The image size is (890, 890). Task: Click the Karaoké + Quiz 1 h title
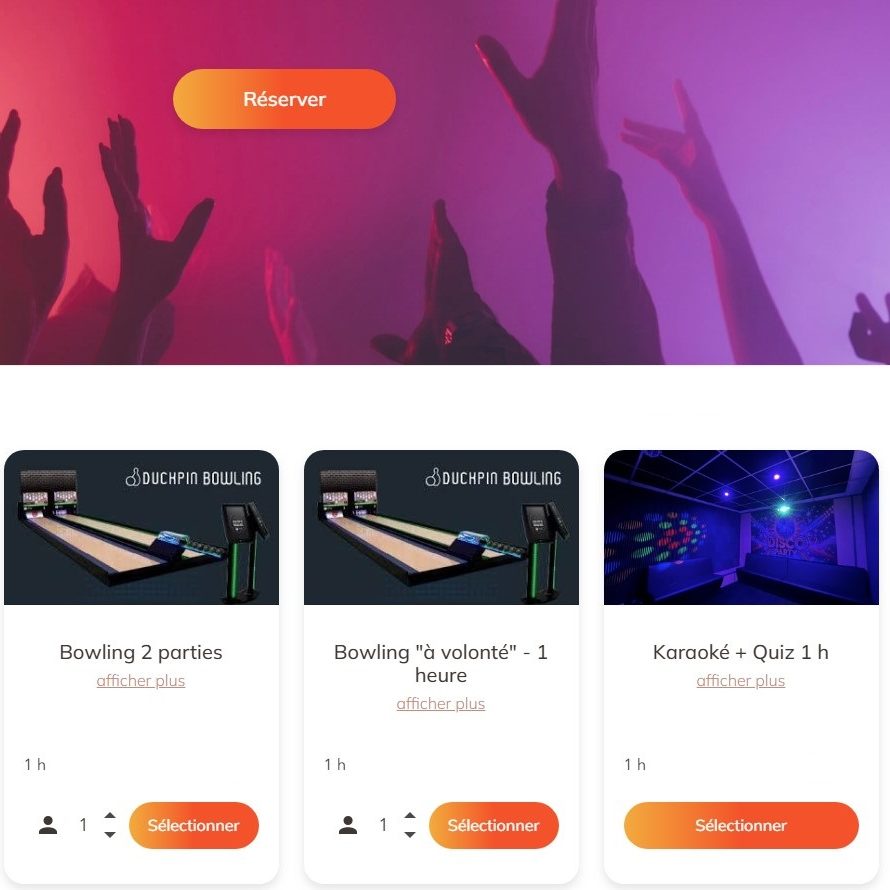pyautogui.click(x=740, y=652)
